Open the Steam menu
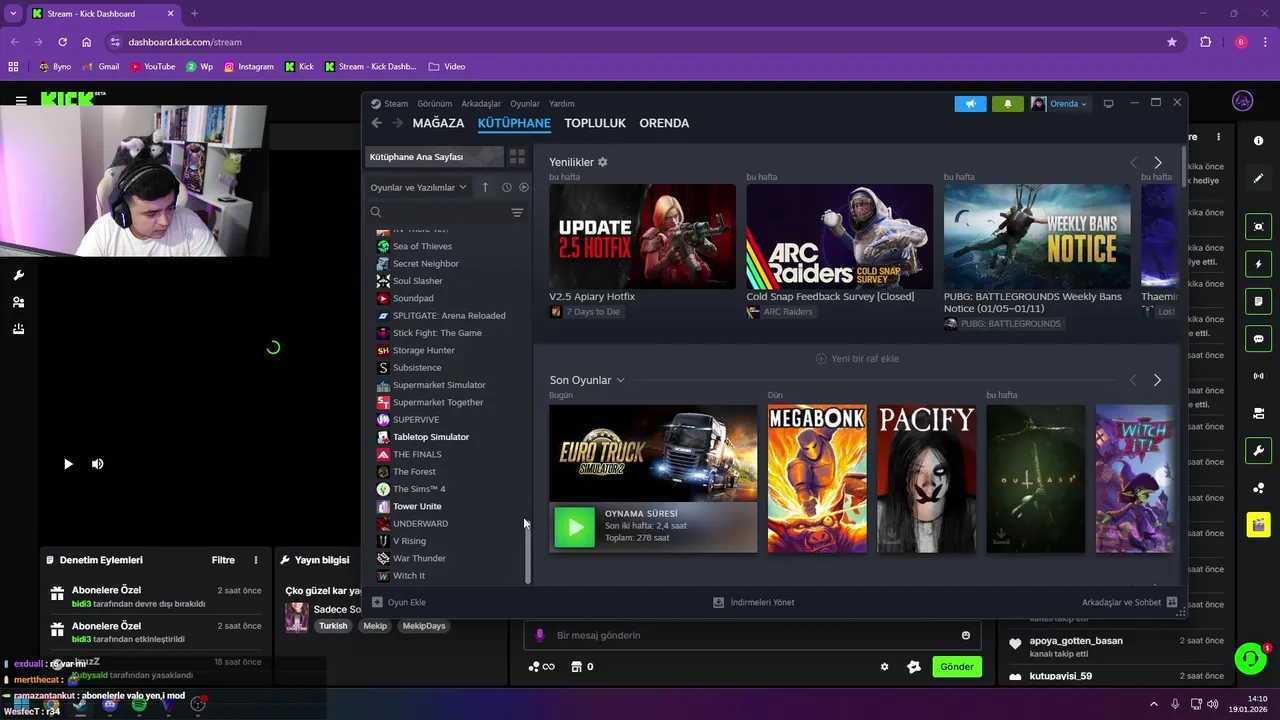Viewport: 1280px width, 720px height. [390, 104]
